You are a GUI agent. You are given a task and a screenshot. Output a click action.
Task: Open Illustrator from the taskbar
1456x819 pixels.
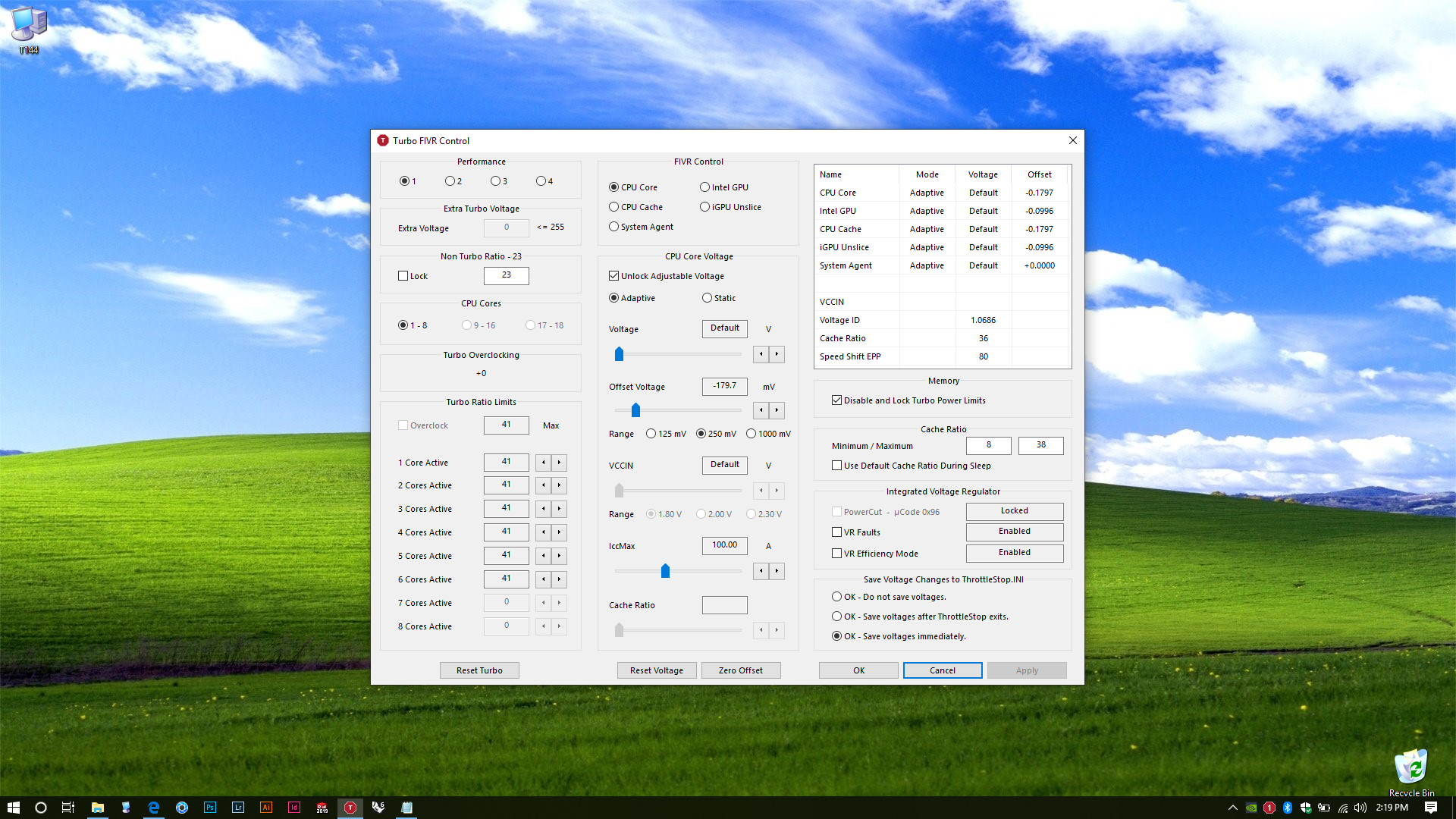[x=266, y=808]
